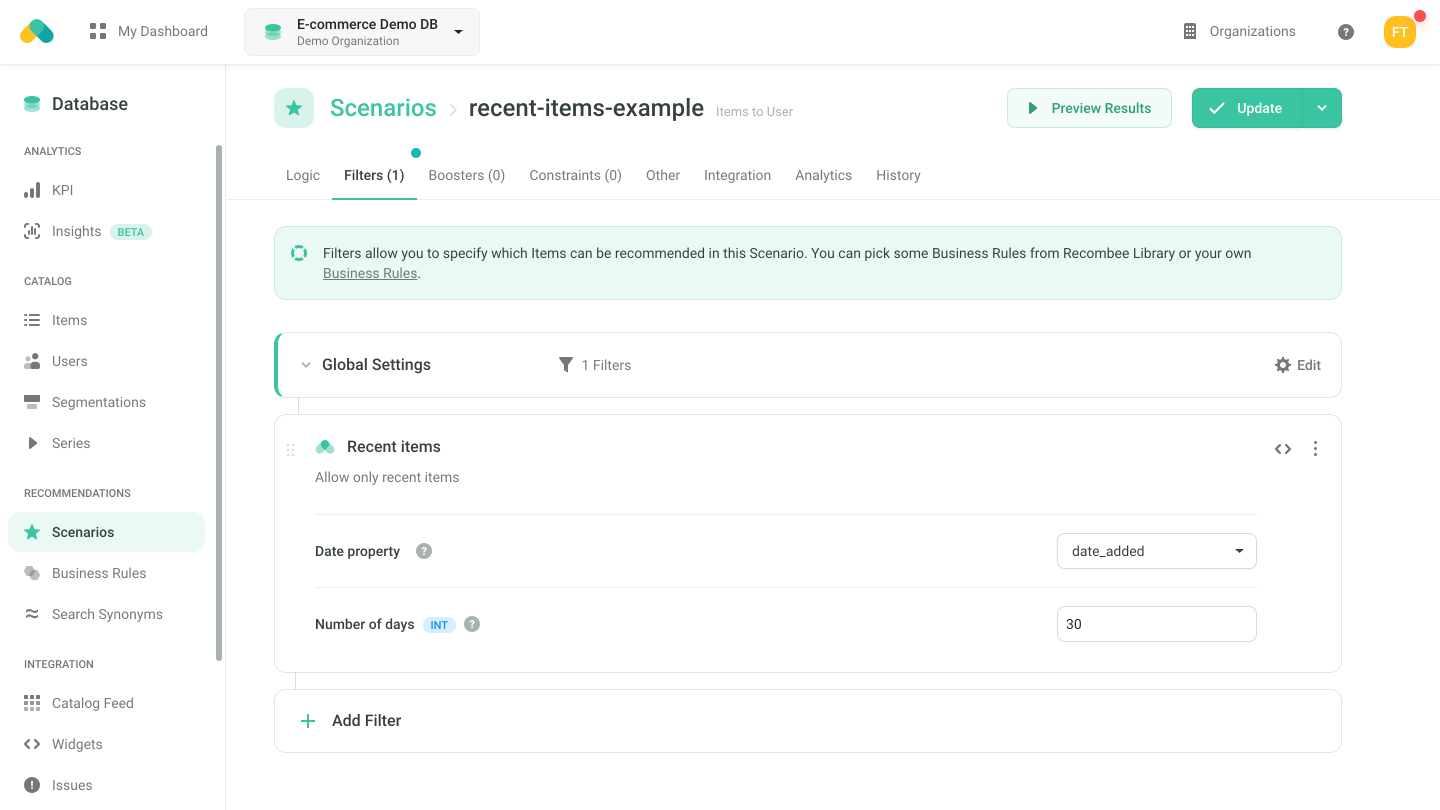Image resolution: width=1440 pixels, height=810 pixels.
Task: Click the Number of days input field
Action: 1156,624
